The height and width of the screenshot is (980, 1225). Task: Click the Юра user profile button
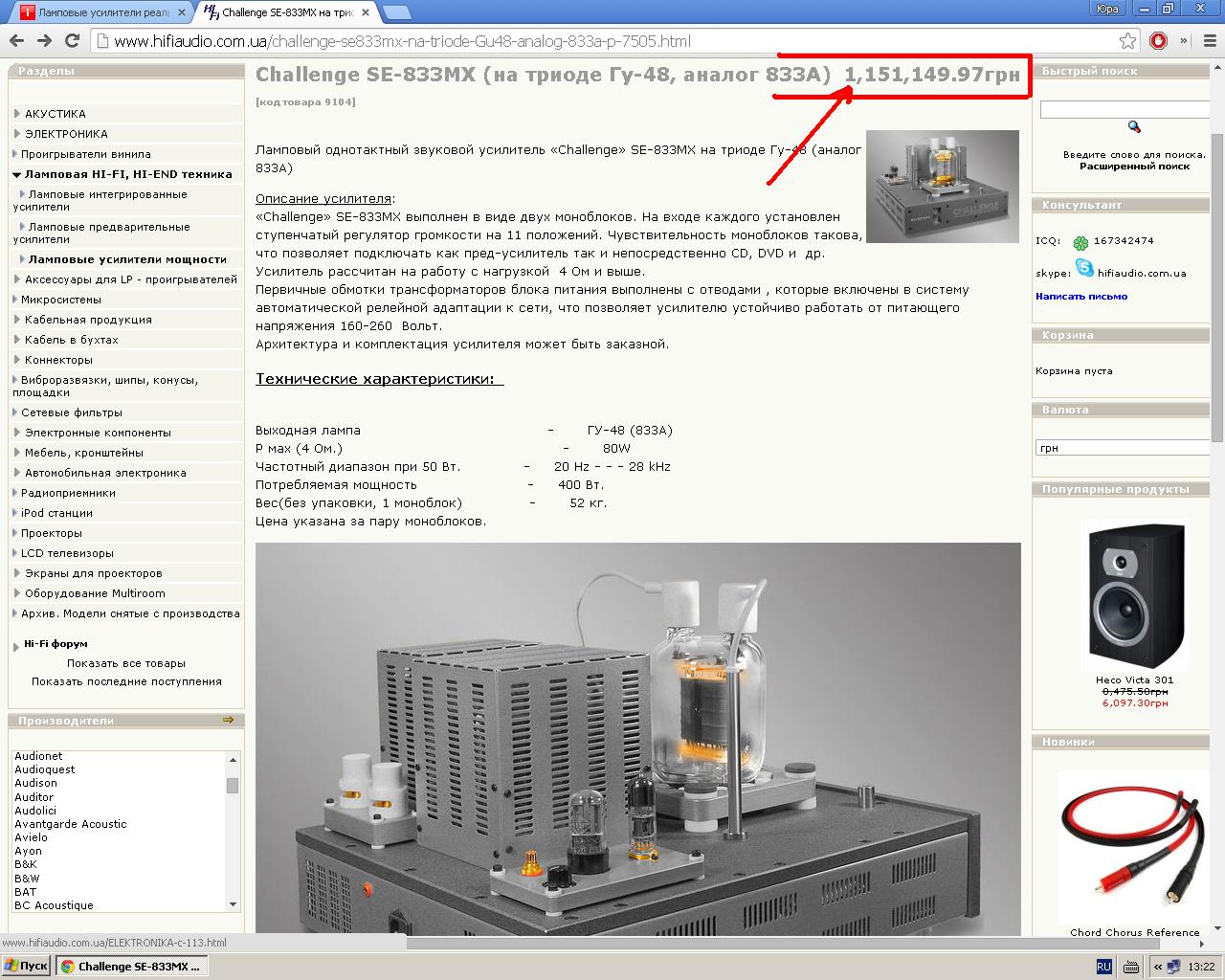click(1106, 9)
